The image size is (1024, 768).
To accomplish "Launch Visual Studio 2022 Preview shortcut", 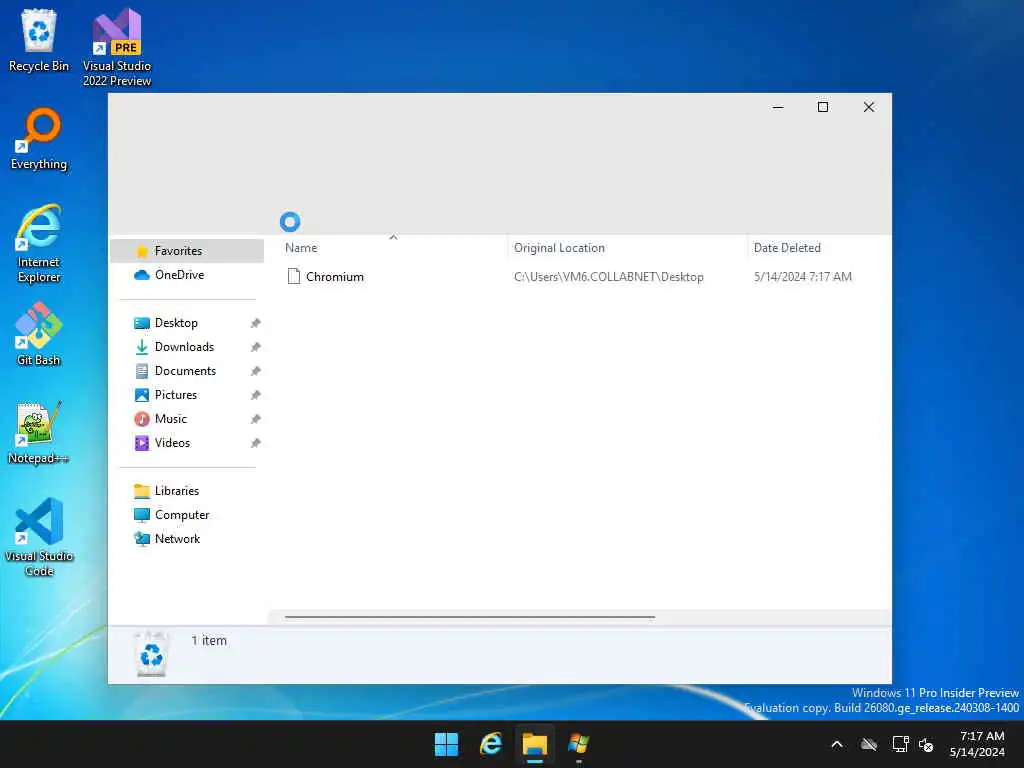I will (117, 47).
